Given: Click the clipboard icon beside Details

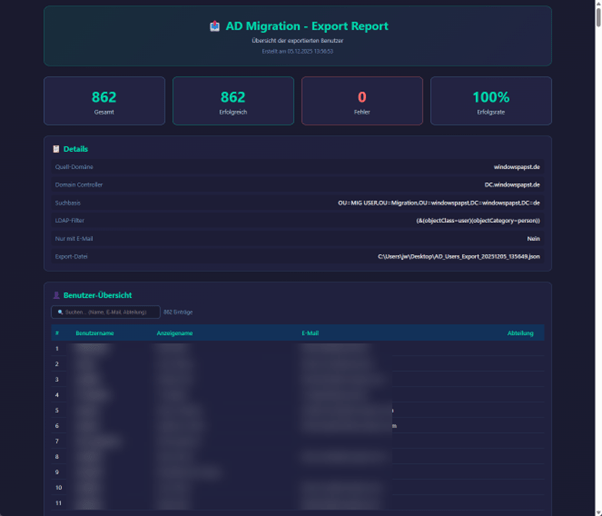Looking at the screenshot, I should click(56, 149).
